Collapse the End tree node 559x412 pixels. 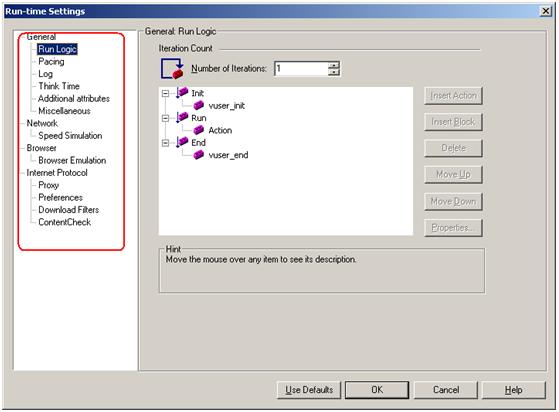coord(165,143)
